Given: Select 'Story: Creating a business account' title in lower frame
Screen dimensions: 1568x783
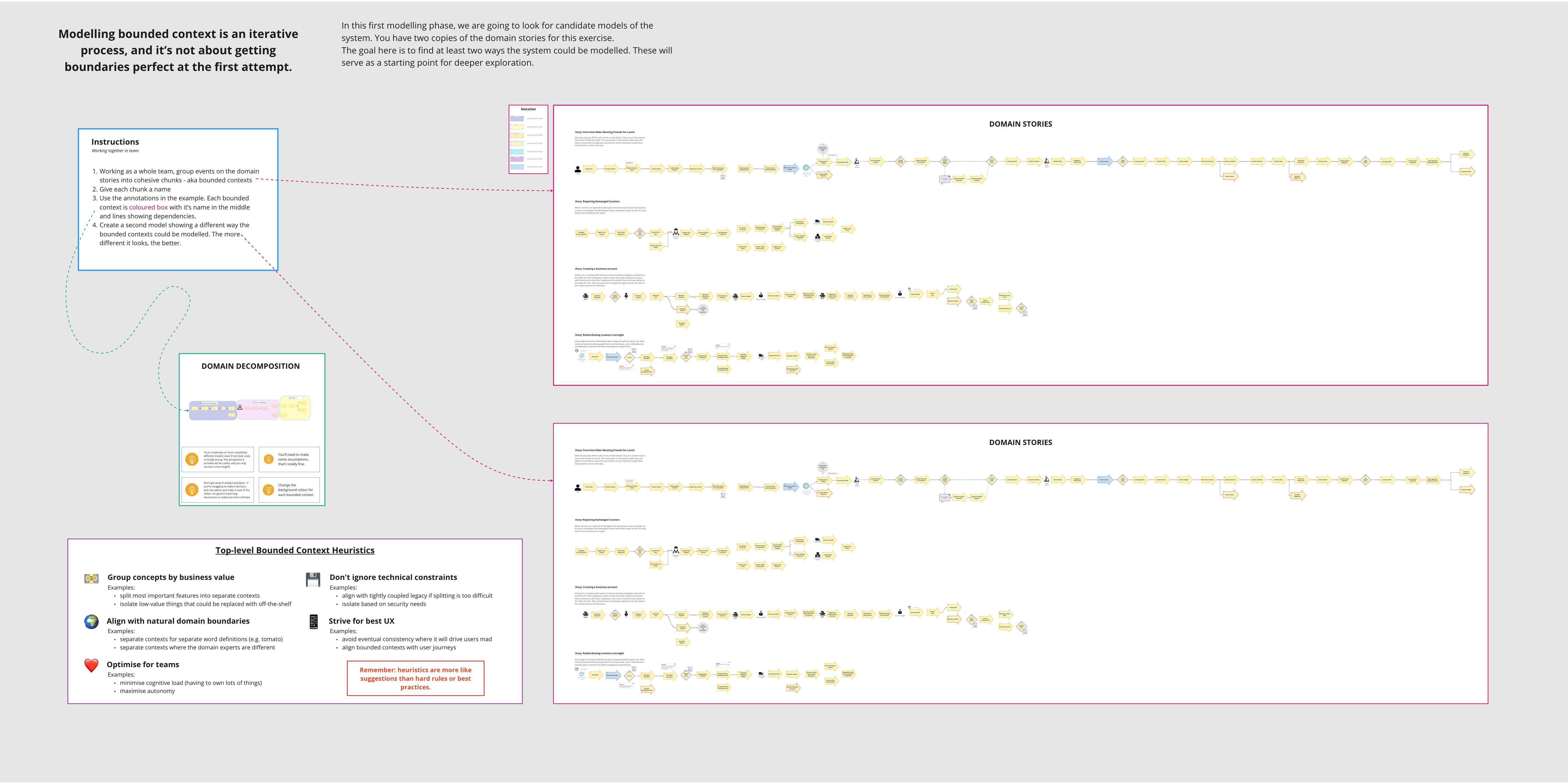Looking at the screenshot, I should click(x=596, y=587).
